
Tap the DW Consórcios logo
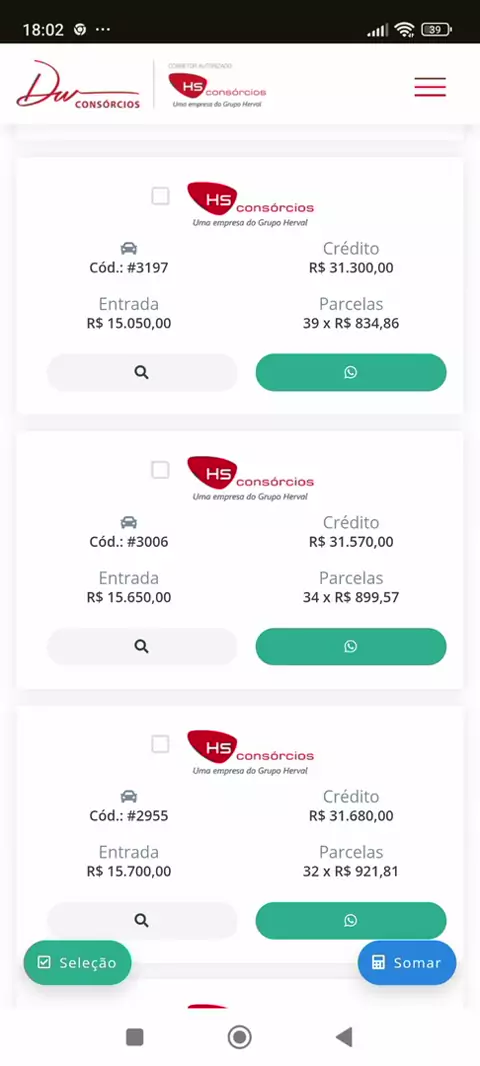click(78, 85)
